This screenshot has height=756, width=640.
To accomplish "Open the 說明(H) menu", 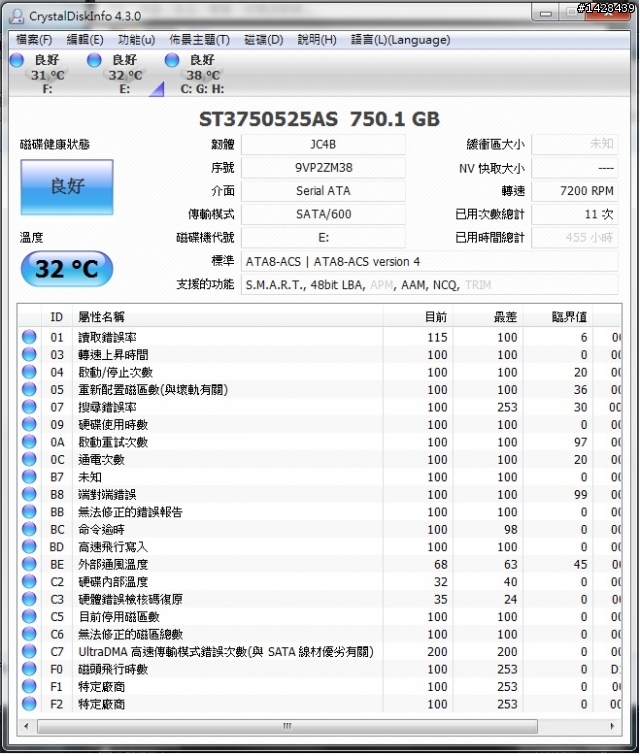I will coord(317,40).
